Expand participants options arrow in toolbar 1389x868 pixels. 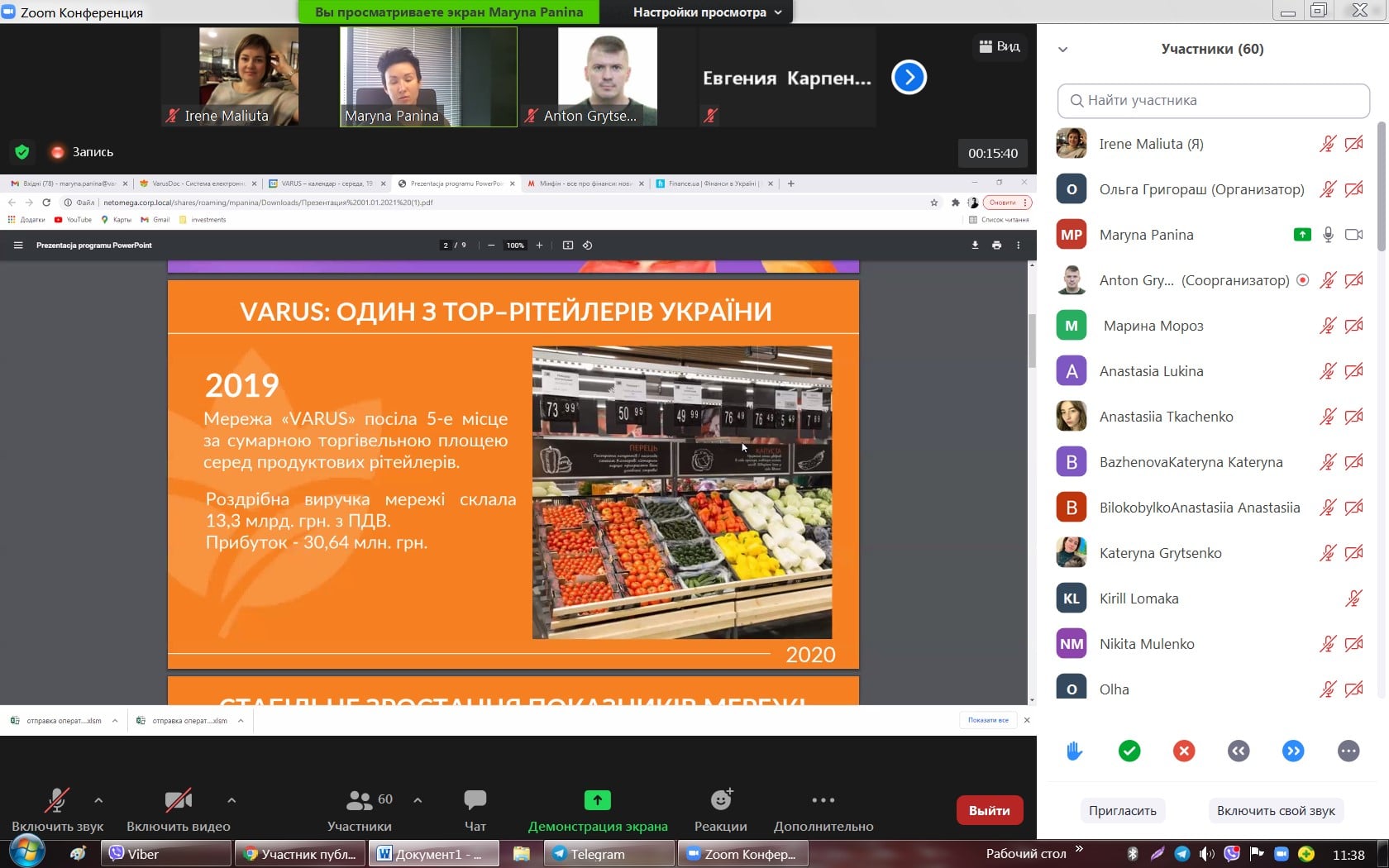pos(418,800)
